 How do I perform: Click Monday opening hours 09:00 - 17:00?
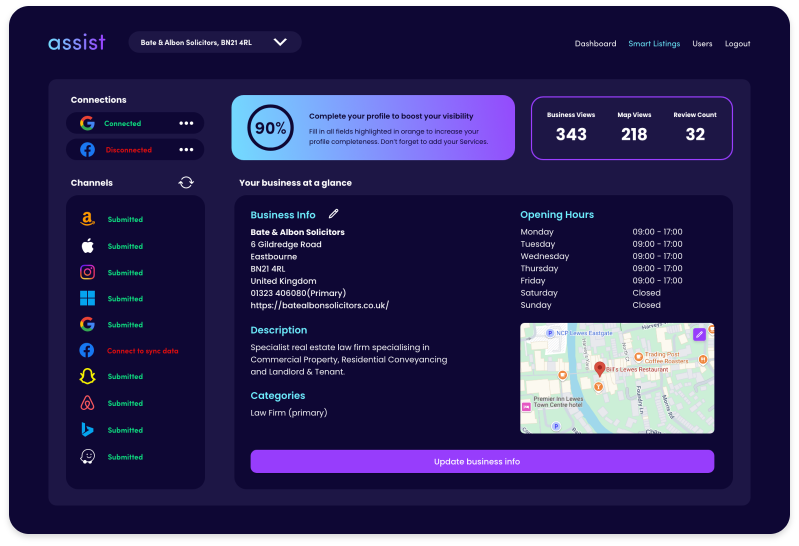coord(657,232)
